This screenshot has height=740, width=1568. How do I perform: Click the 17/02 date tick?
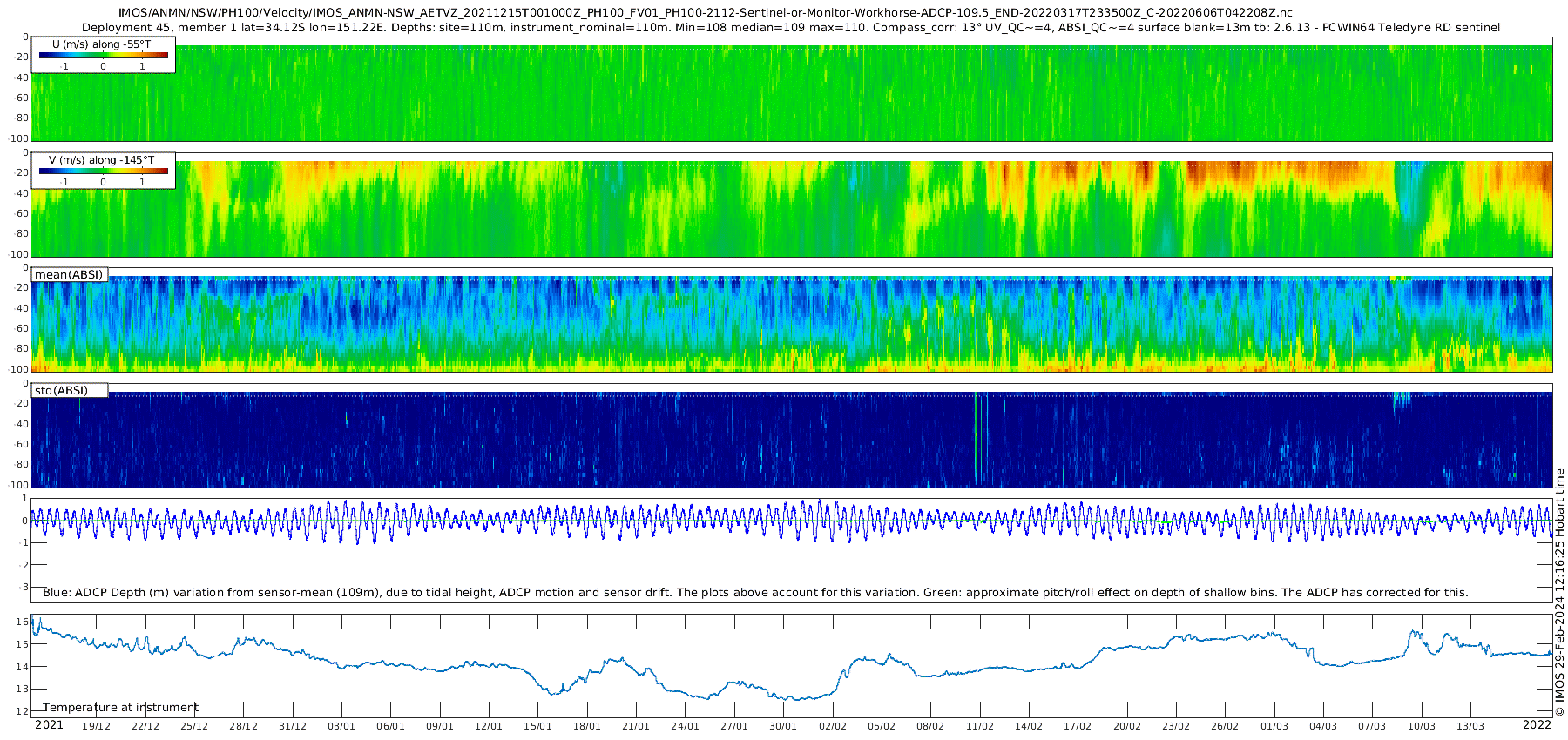[1078, 726]
